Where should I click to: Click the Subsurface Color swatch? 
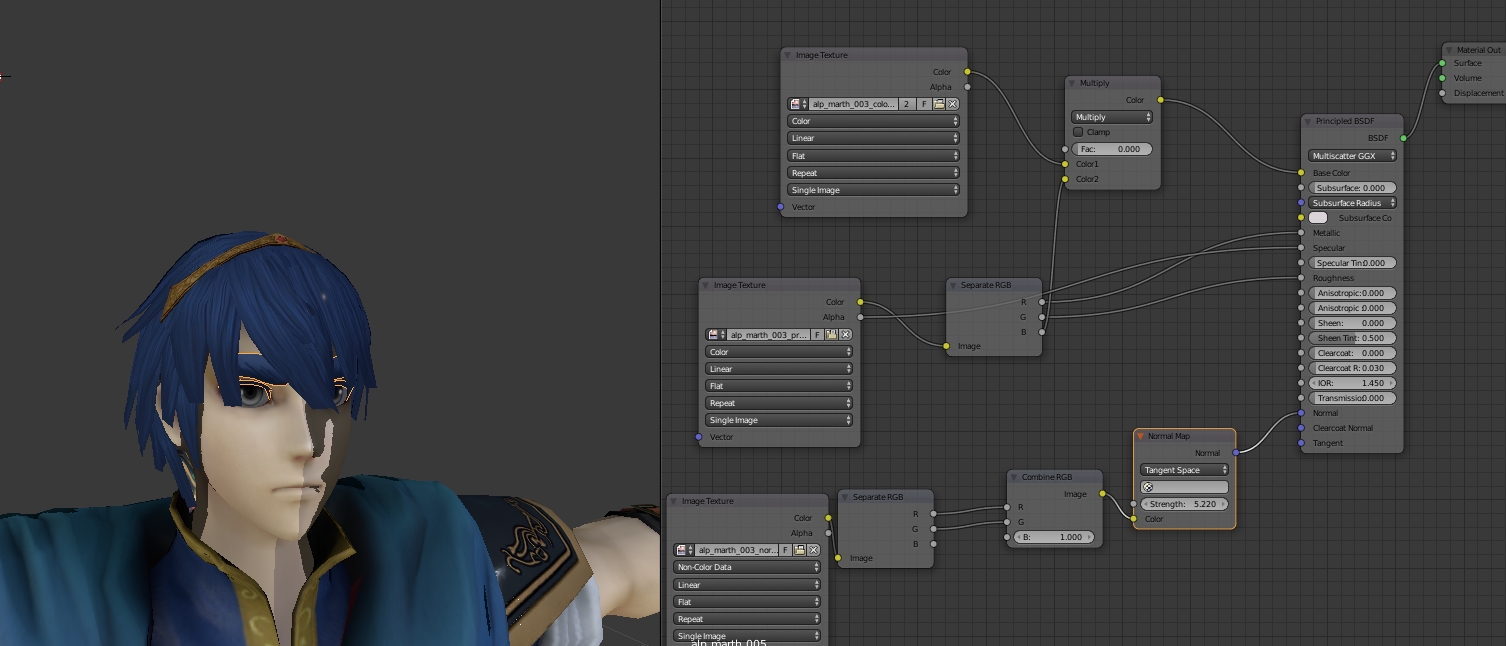point(1318,218)
